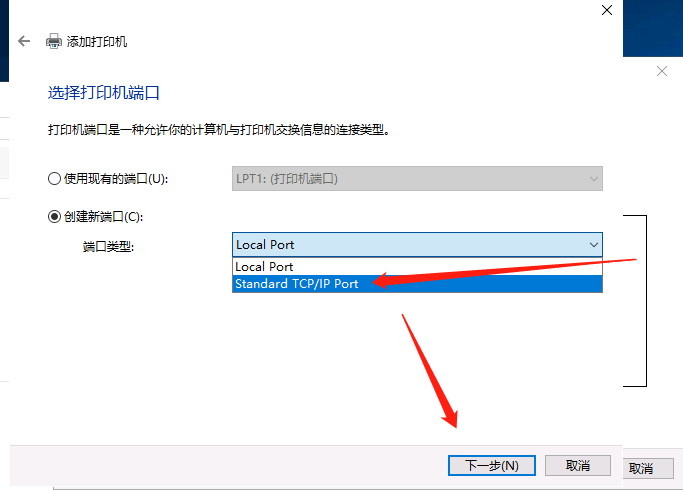Click the 添加打印机 window title
The width and height of the screenshot is (683, 490).
[x=97, y=41]
